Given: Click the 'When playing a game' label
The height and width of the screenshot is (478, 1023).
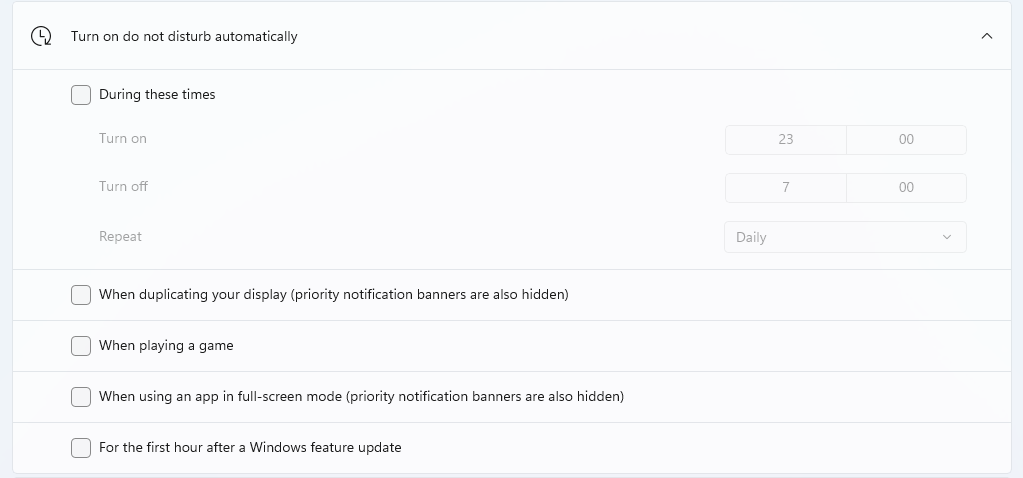Looking at the screenshot, I should pos(166,346).
